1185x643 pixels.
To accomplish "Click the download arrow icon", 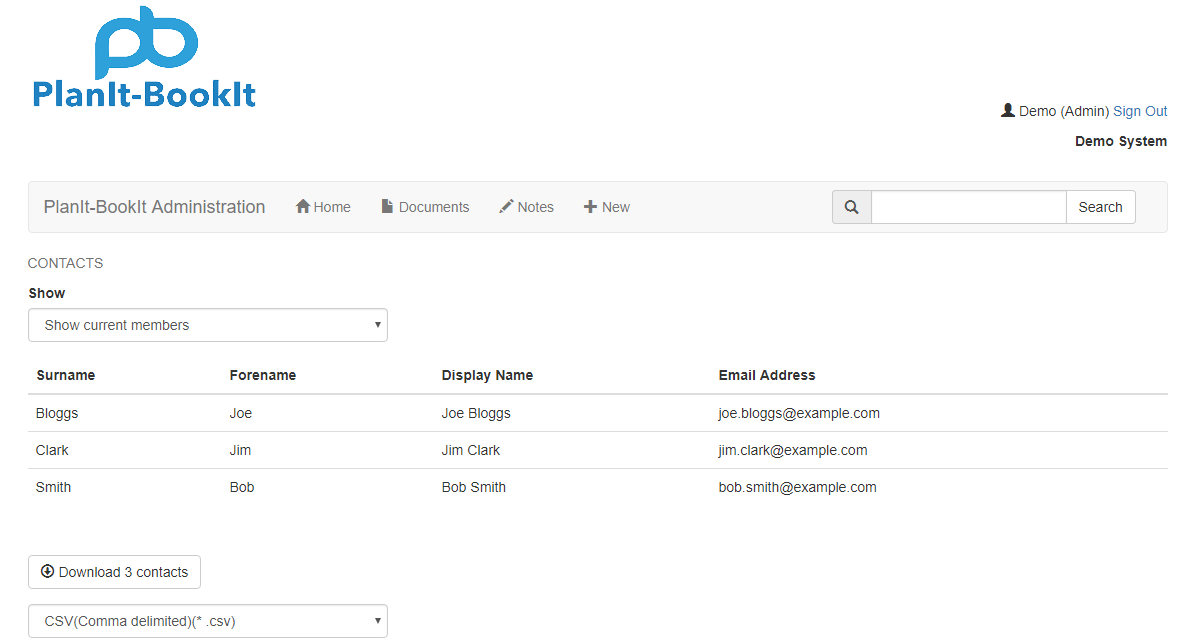I will 47,572.
